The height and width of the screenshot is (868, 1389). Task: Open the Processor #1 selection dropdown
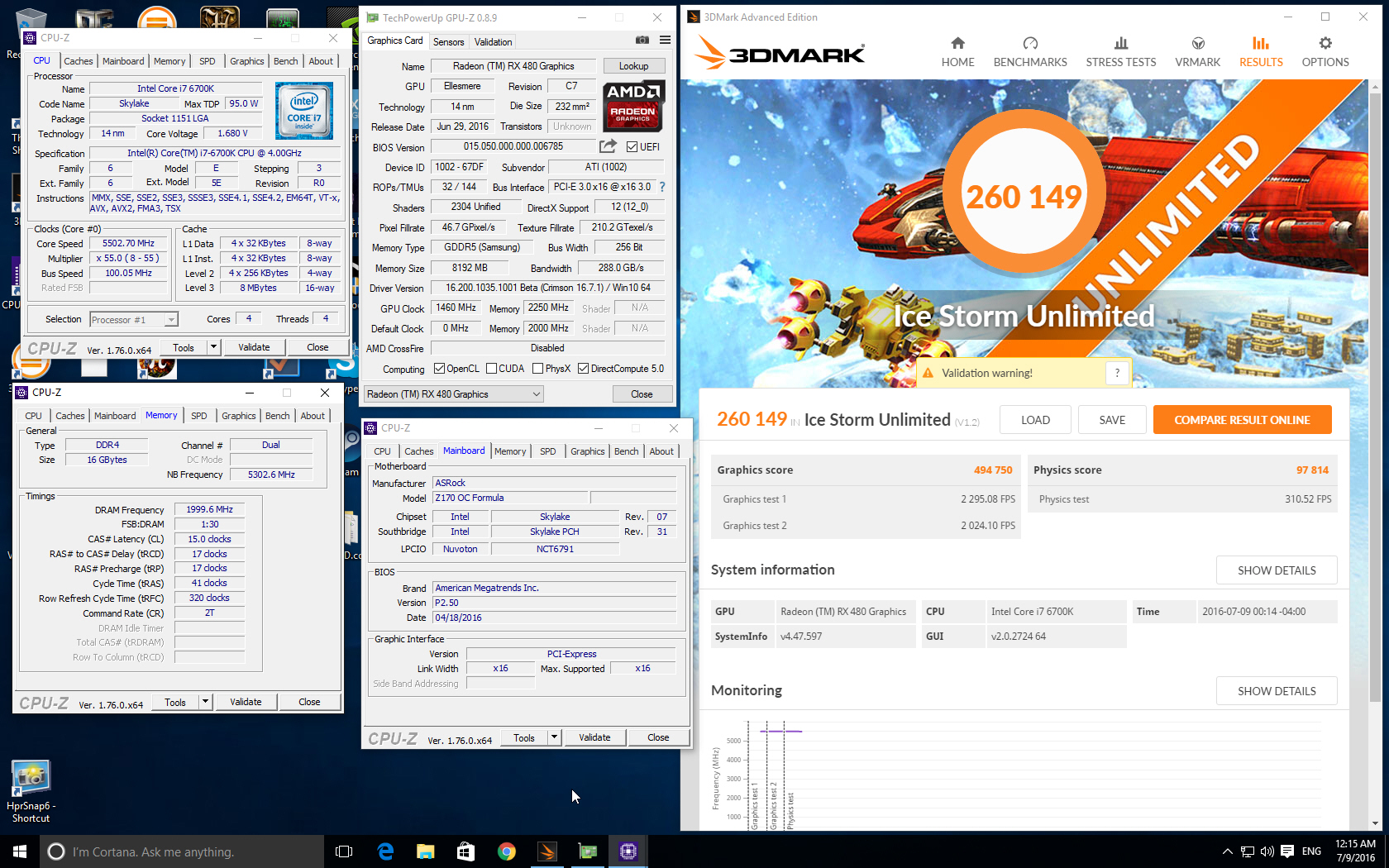click(x=134, y=320)
